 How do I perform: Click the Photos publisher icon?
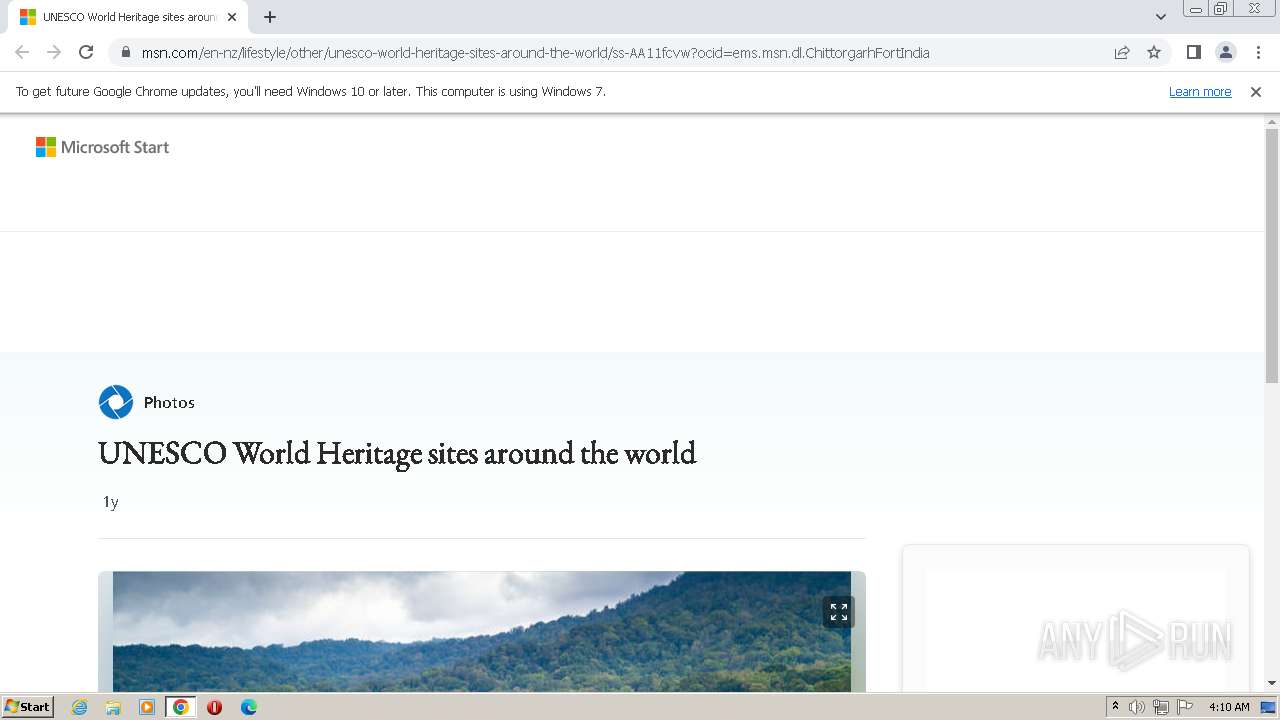[116, 402]
